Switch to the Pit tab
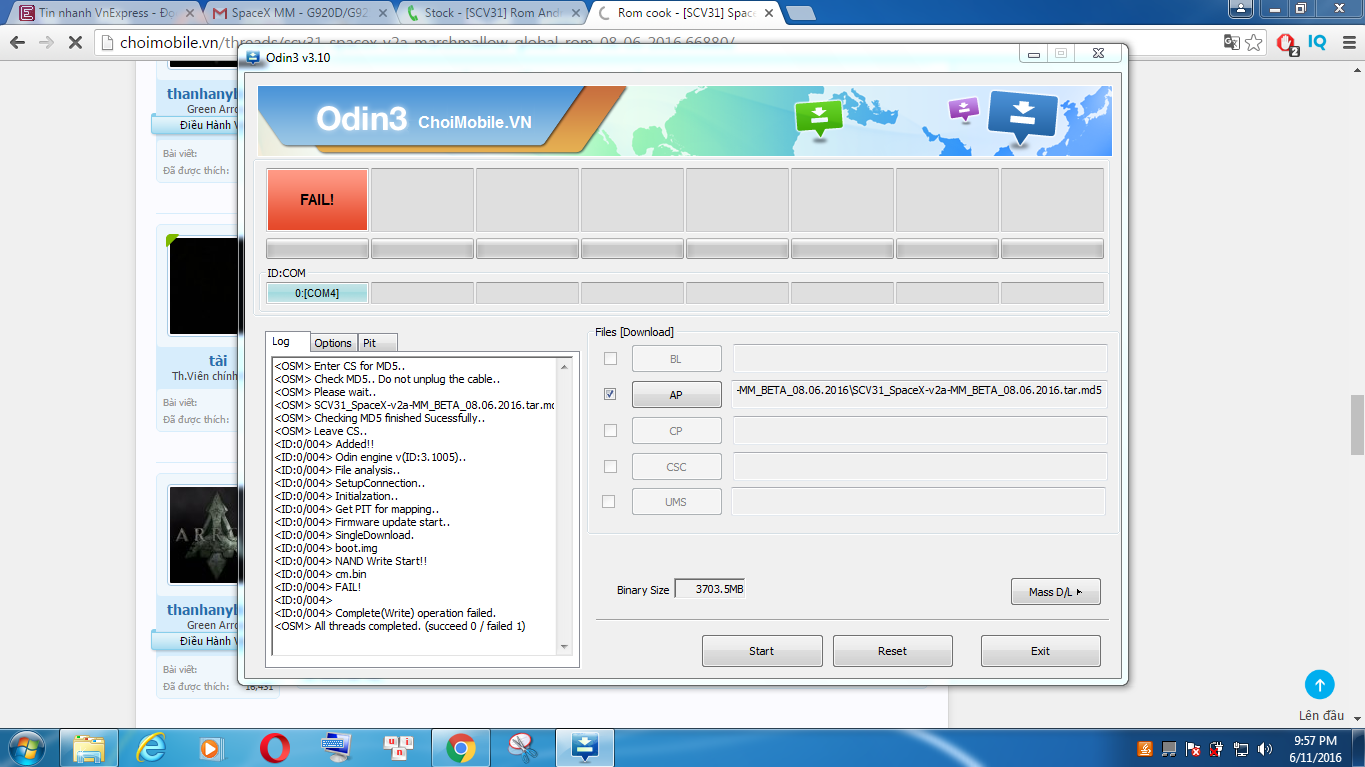This screenshot has width=1365, height=767. 377,343
